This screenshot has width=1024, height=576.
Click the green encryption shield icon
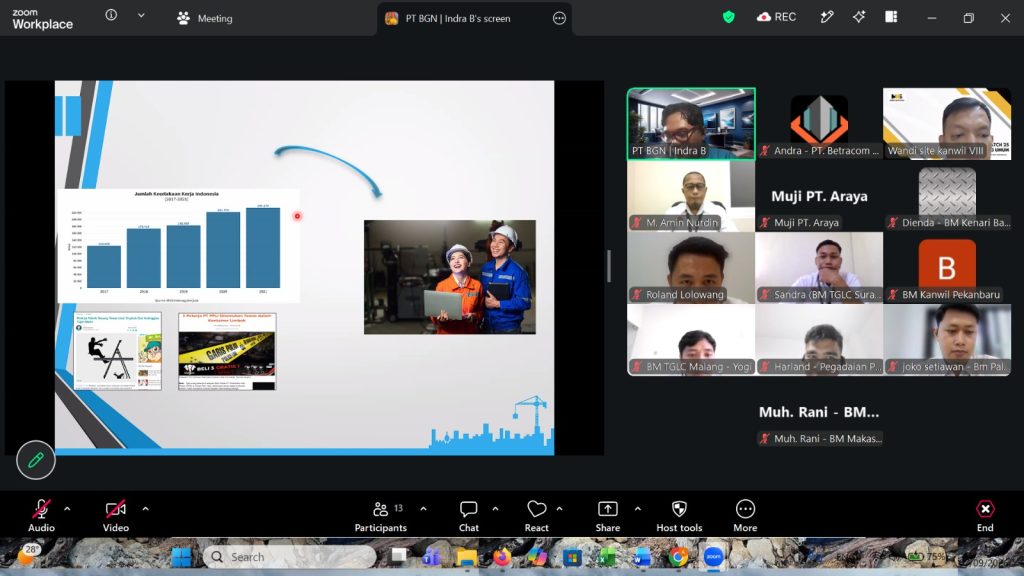click(729, 18)
